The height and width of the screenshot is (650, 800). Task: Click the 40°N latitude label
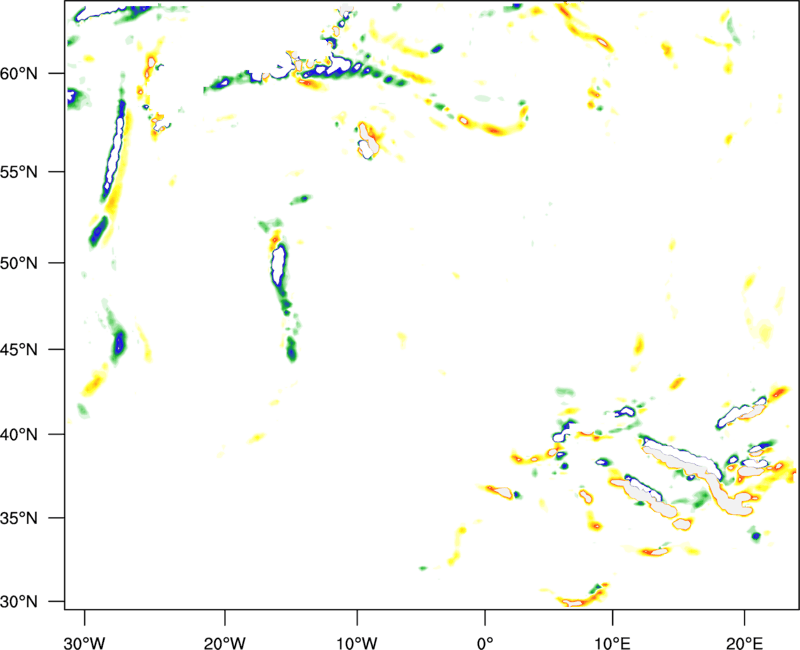[19, 435]
